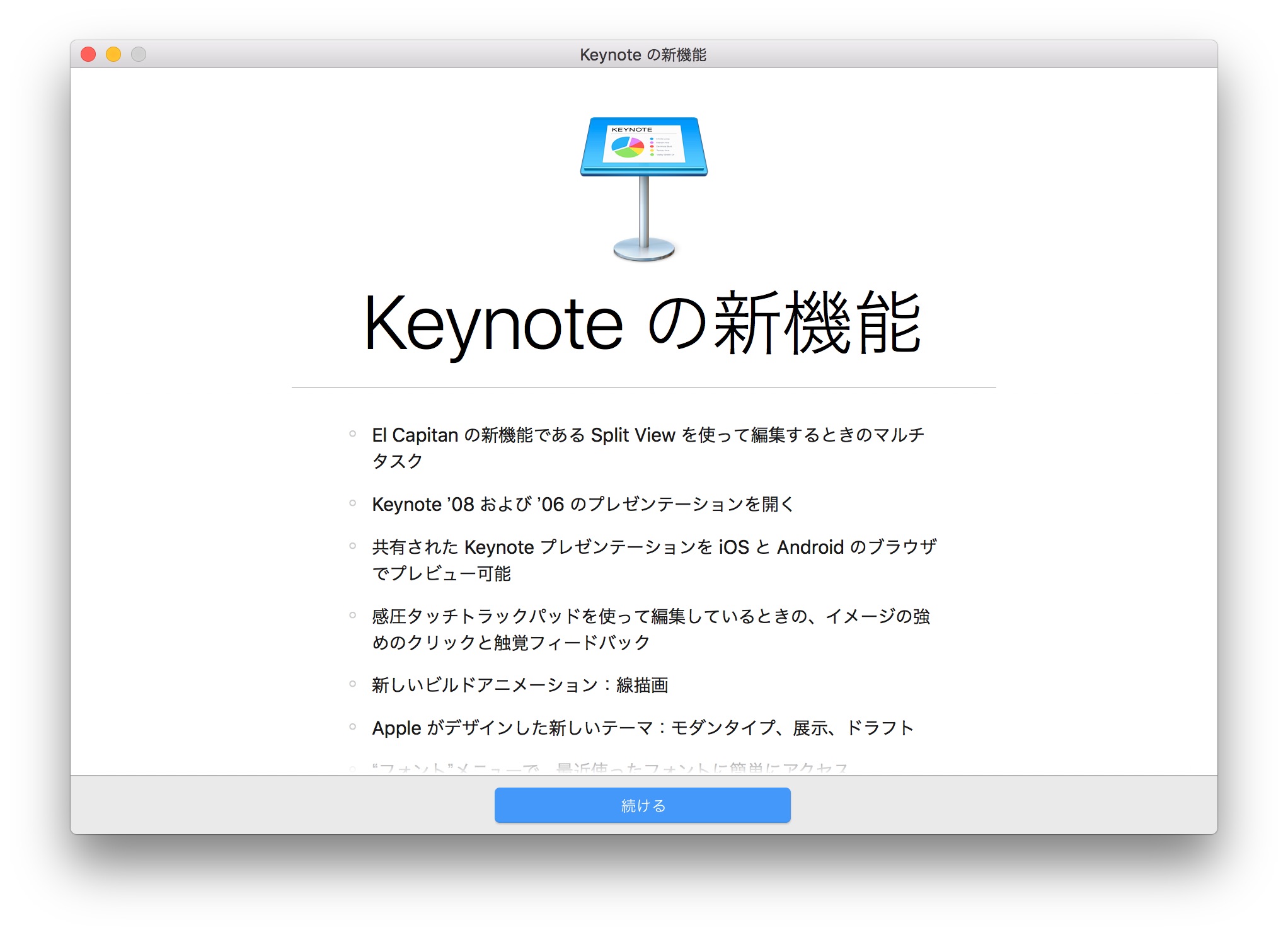This screenshot has width=1288, height=935.
Task: Click the new Apple themes bullet text
Action: (x=643, y=728)
